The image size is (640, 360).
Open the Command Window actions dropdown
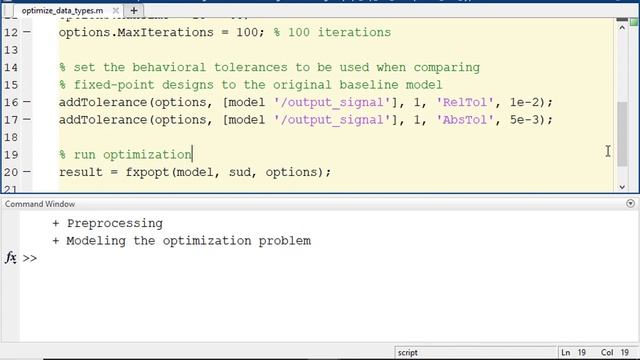click(630, 203)
